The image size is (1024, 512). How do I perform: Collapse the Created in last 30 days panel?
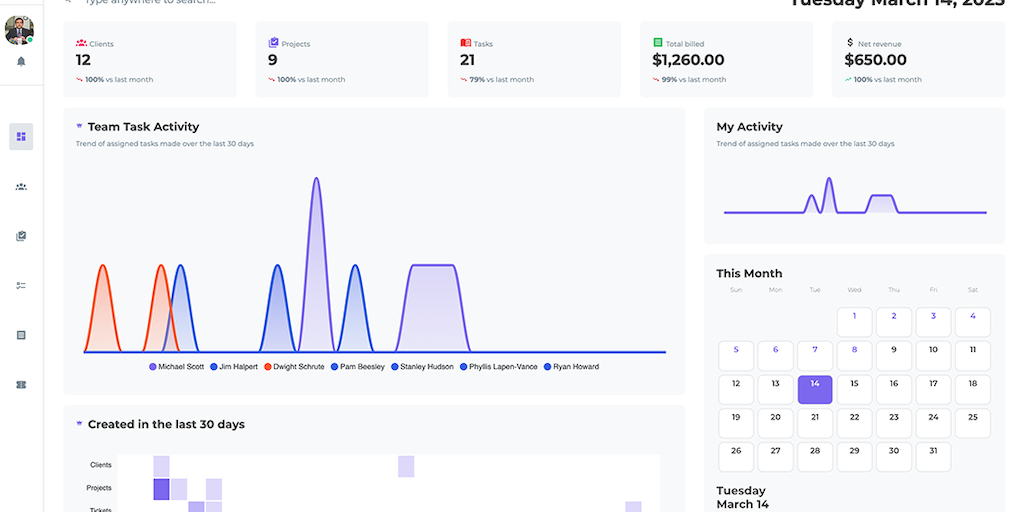coord(79,424)
